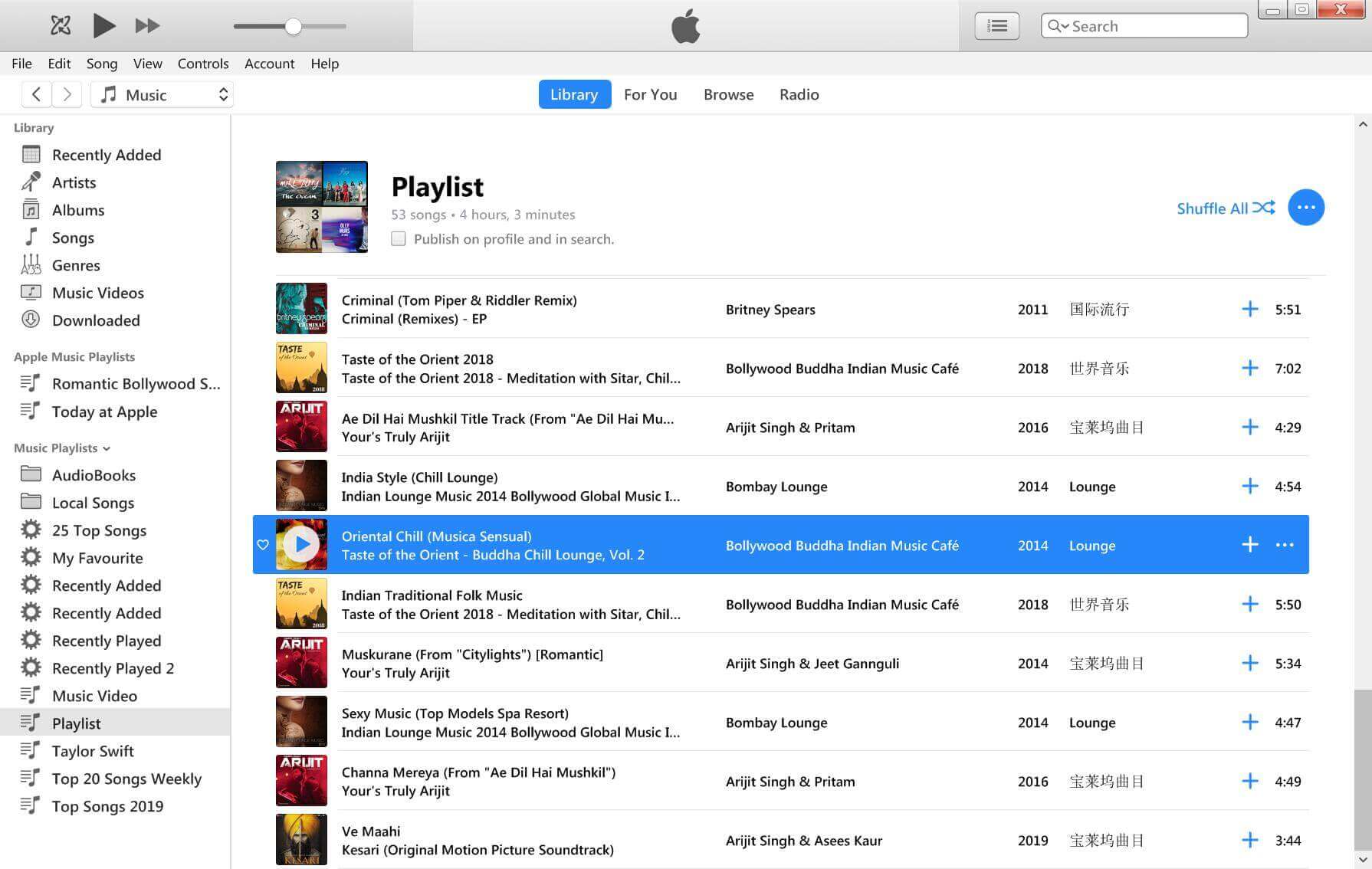
Task: Switch to the Radio tab
Action: pyautogui.click(x=799, y=94)
